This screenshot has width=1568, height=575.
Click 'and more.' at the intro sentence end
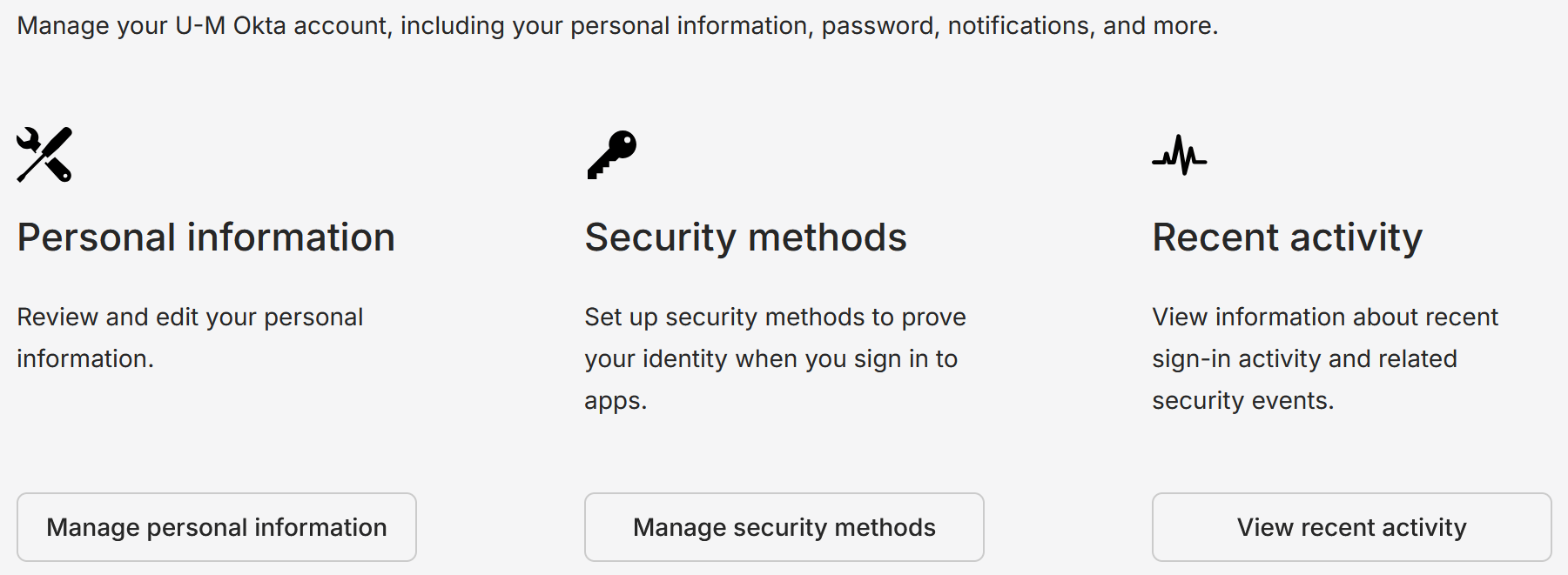click(1161, 25)
